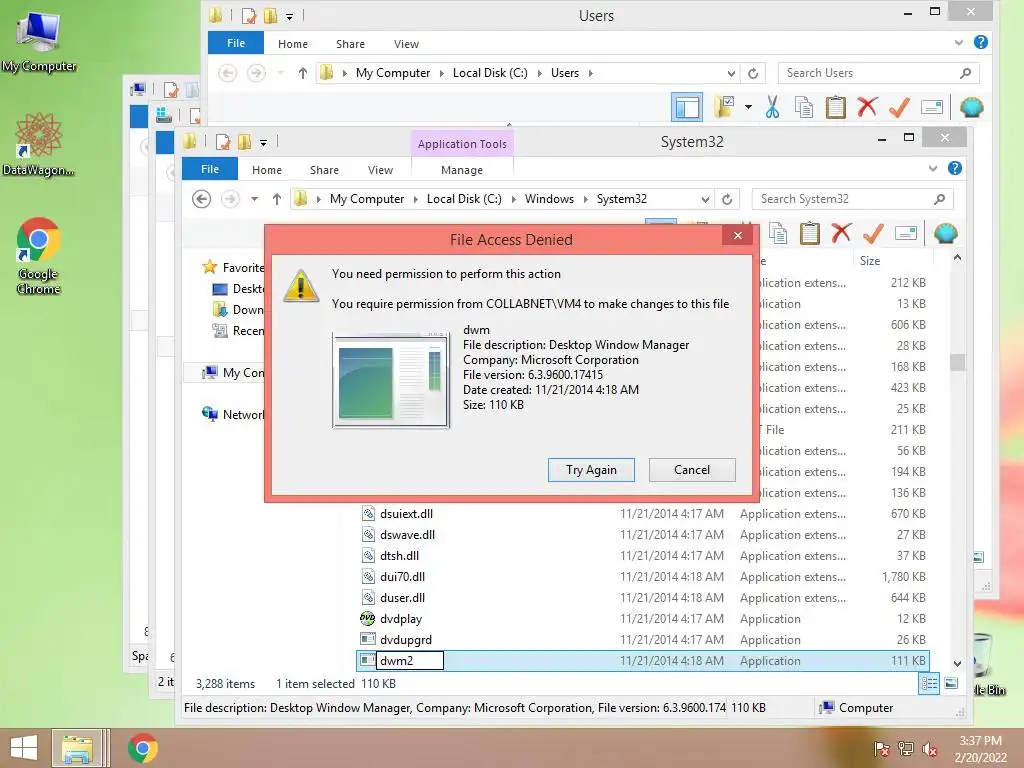Expand the ribbon chevron in Users window

tap(959, 42)
